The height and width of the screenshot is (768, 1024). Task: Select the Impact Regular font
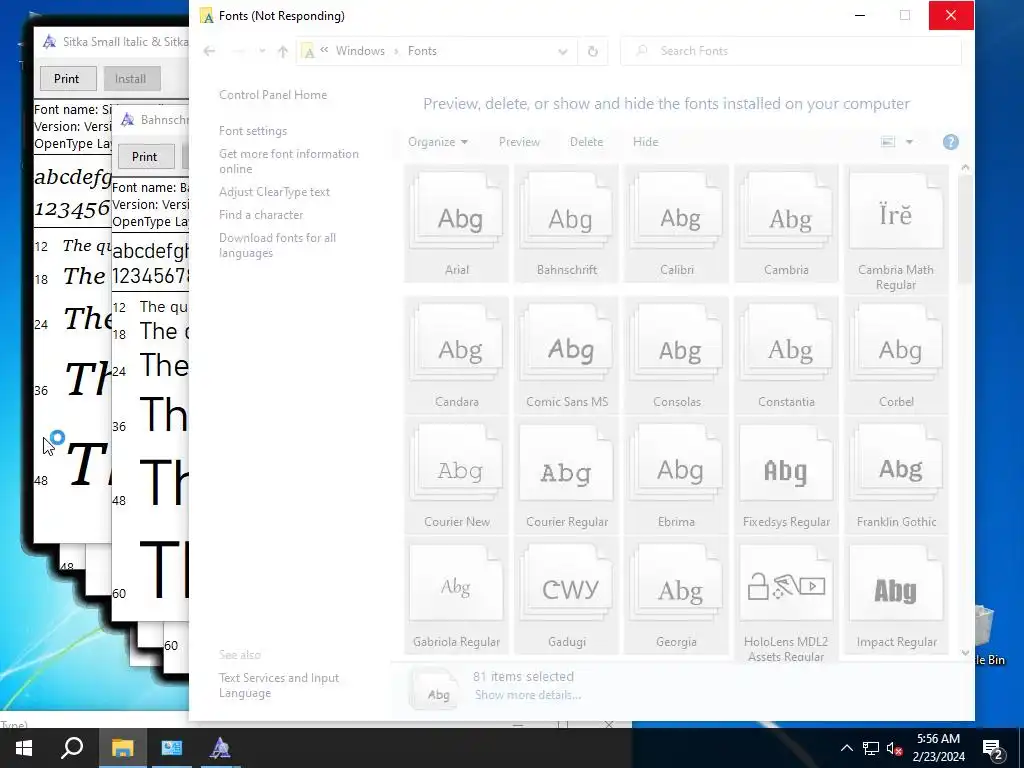click(x=896, y=596)
